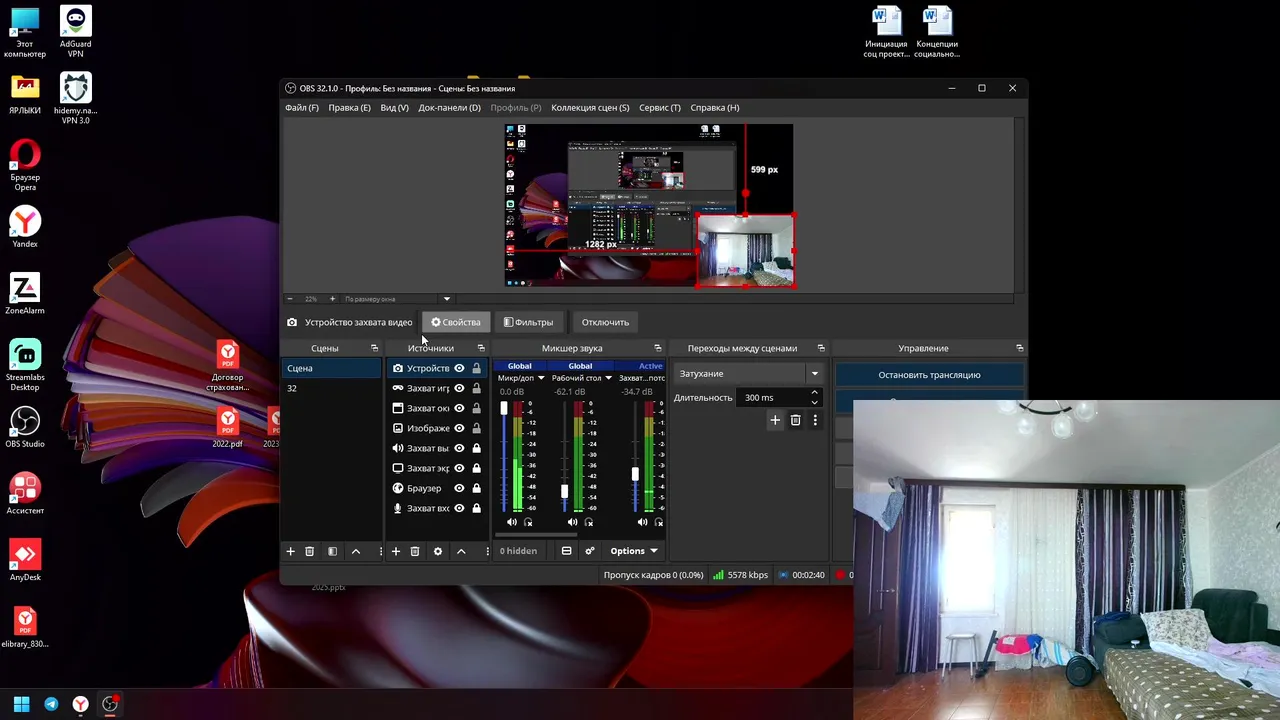This screenshot has height=720, width=1280.
Task: Open Микр/доп channel dropdown arrow
Action: [541, 378]
